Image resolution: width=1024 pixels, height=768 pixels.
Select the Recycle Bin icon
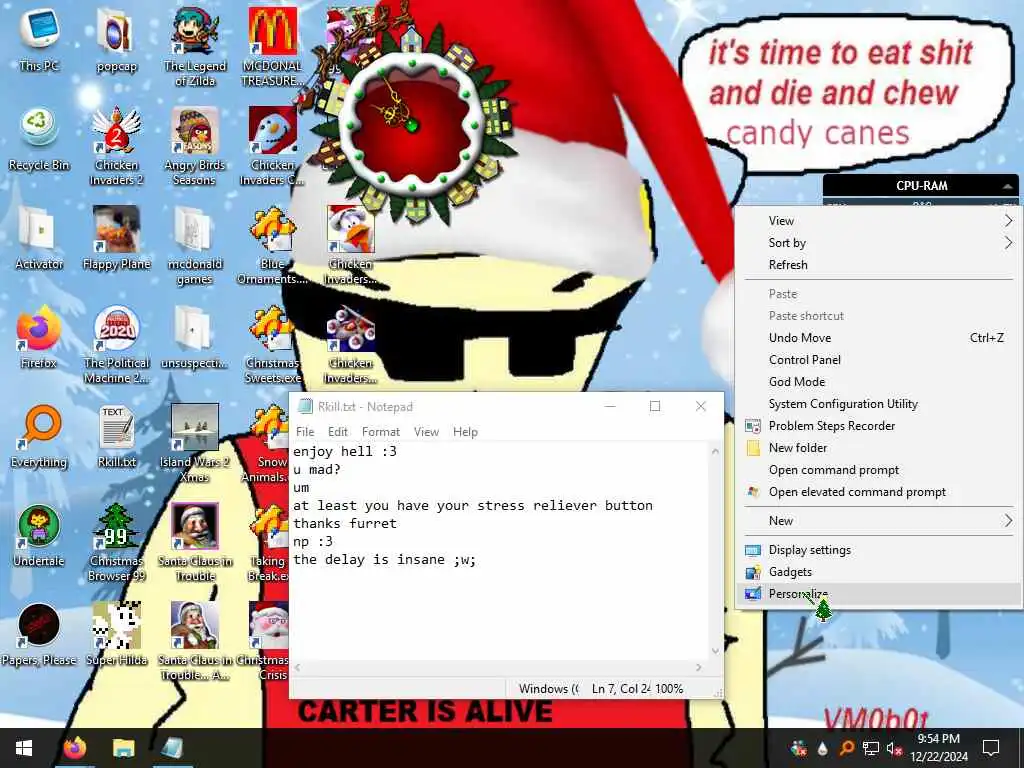pos(39,138)
